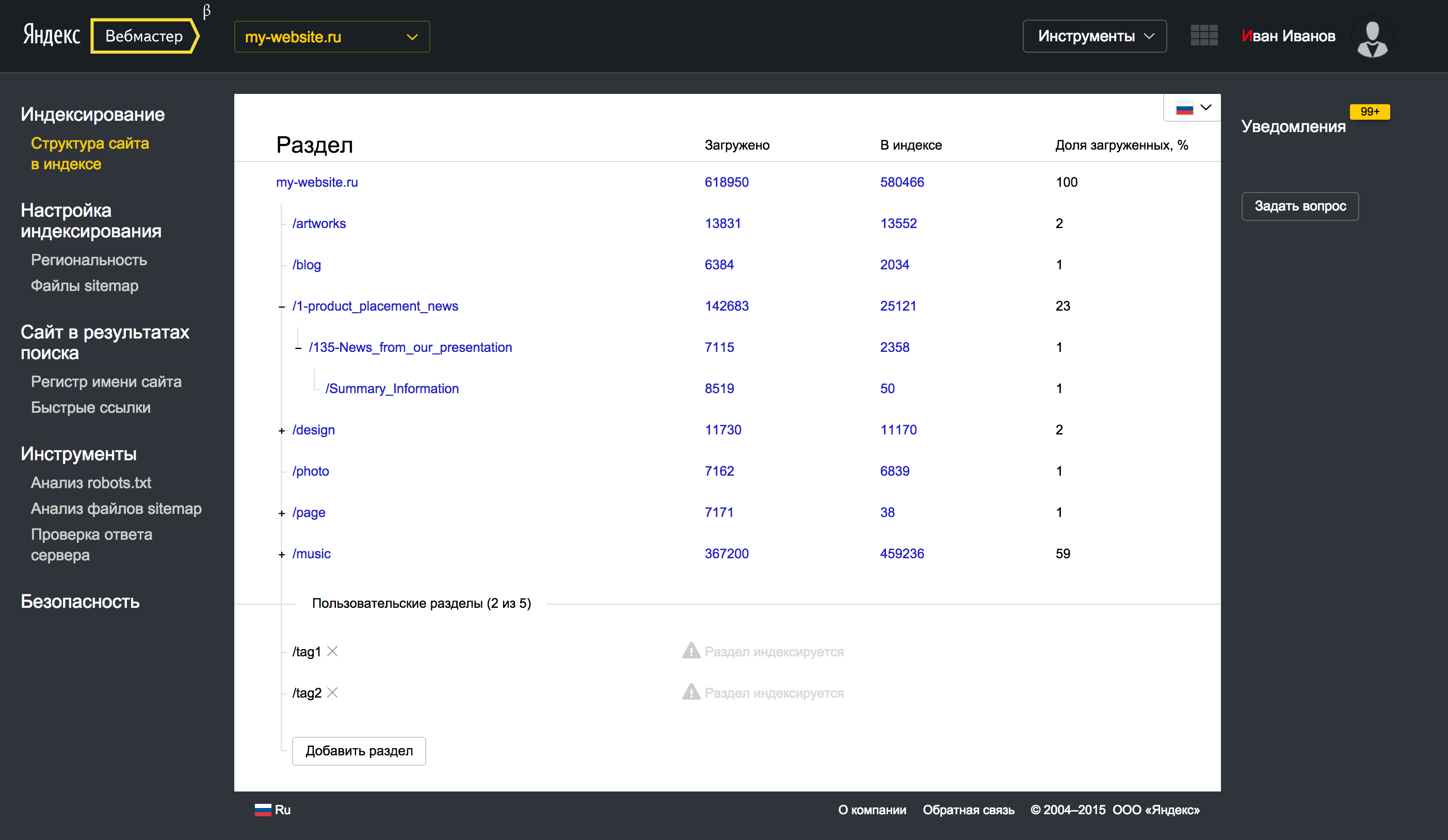Open the /artworks section link
This screenshot has height=840, width=1448.
[x=319, y=223]
